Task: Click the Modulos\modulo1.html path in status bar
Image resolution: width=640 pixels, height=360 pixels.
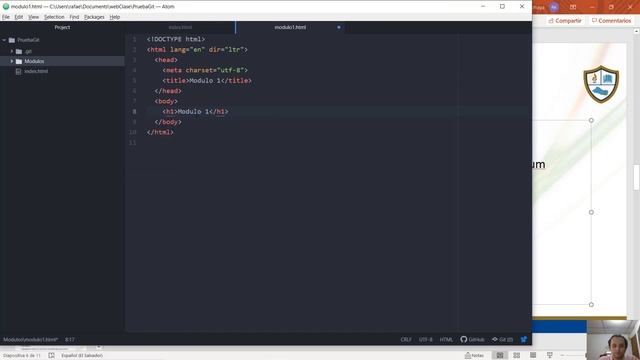Action: [x=31, y=340]
